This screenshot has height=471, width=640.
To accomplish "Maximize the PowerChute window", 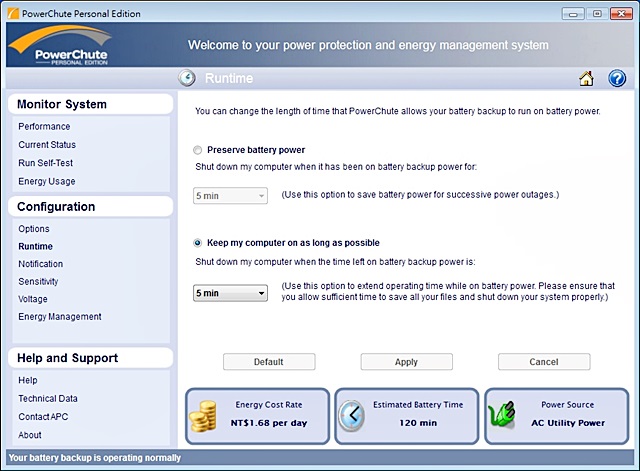I will (597, 14).
